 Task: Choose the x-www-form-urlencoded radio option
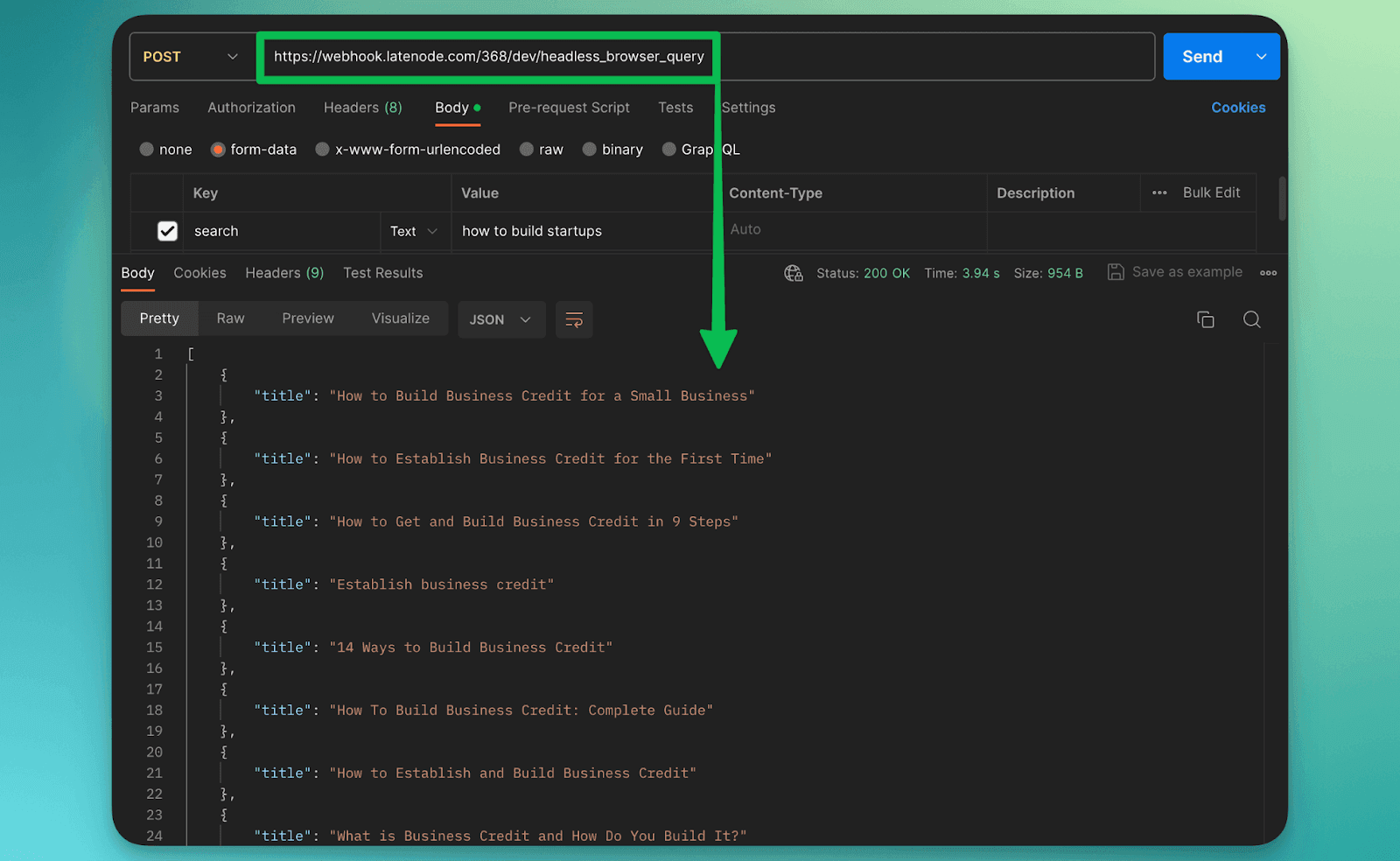pyautogui.click(x=323, y=150)
